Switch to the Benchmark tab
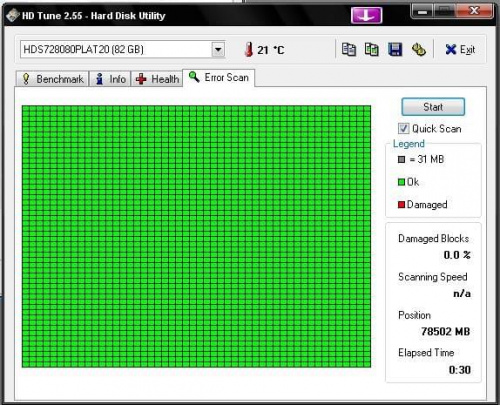This screenshot has width=500, height=405. (x=52, y=79)
